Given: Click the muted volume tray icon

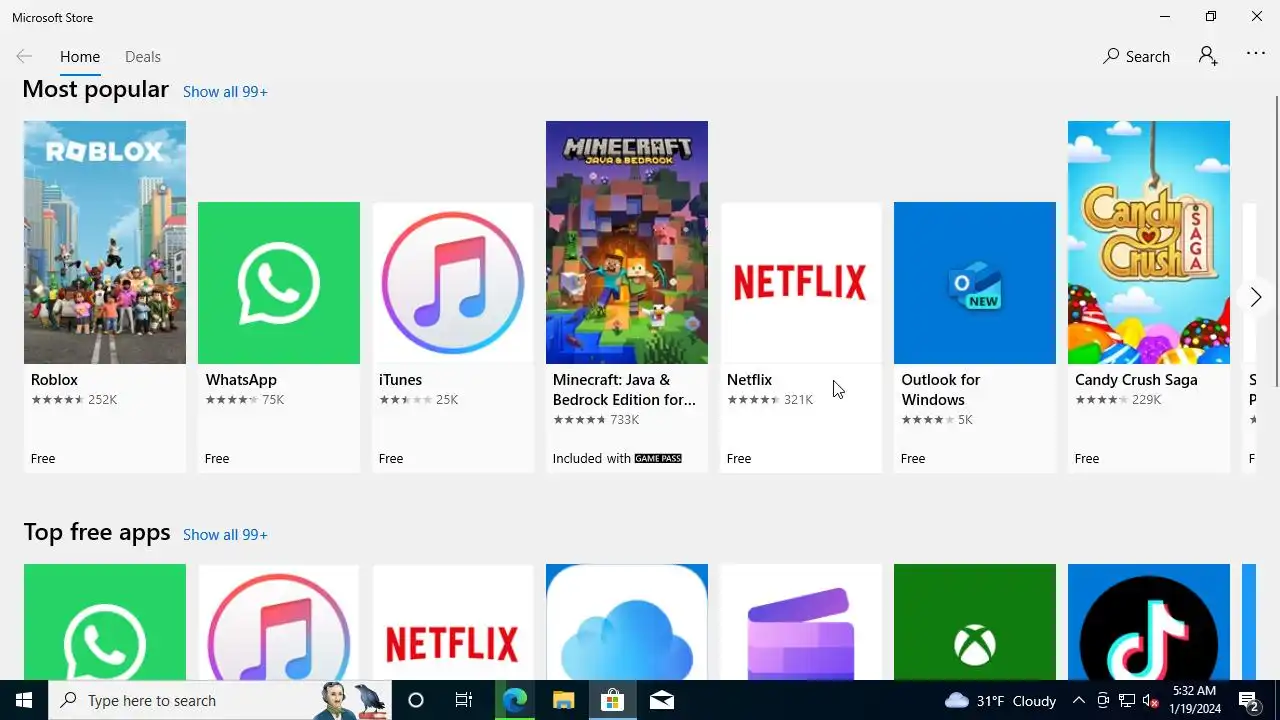Looking at the screenshot, I should click(x=1151, y=700).
